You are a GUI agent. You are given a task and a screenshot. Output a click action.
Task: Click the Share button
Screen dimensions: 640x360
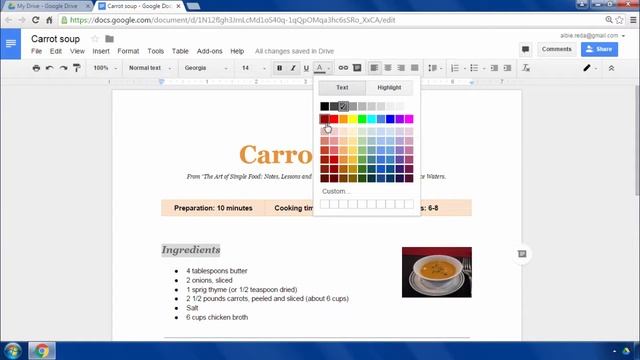coord(599,49)
